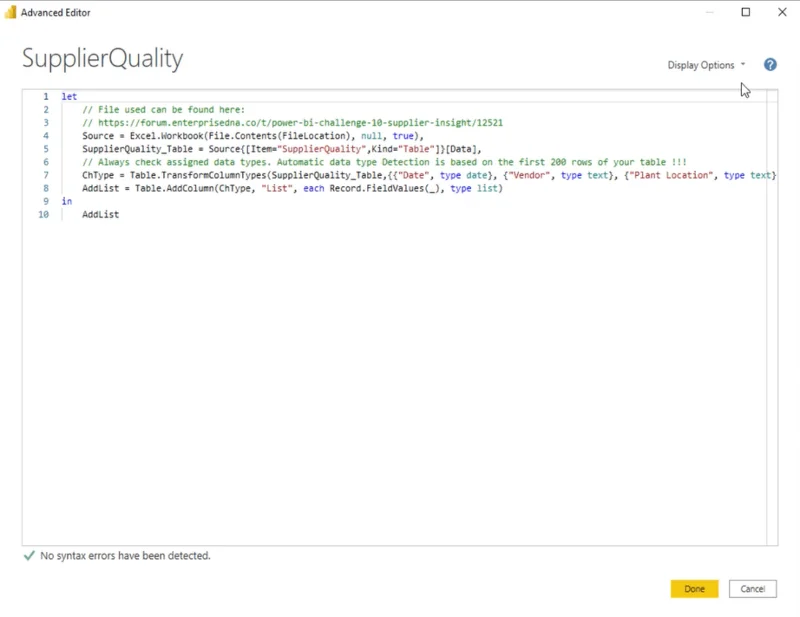This screenshot has height=617, width=800.
Task: Click Record.FieldValues on line 8
Action: click(x=377, y=188)
